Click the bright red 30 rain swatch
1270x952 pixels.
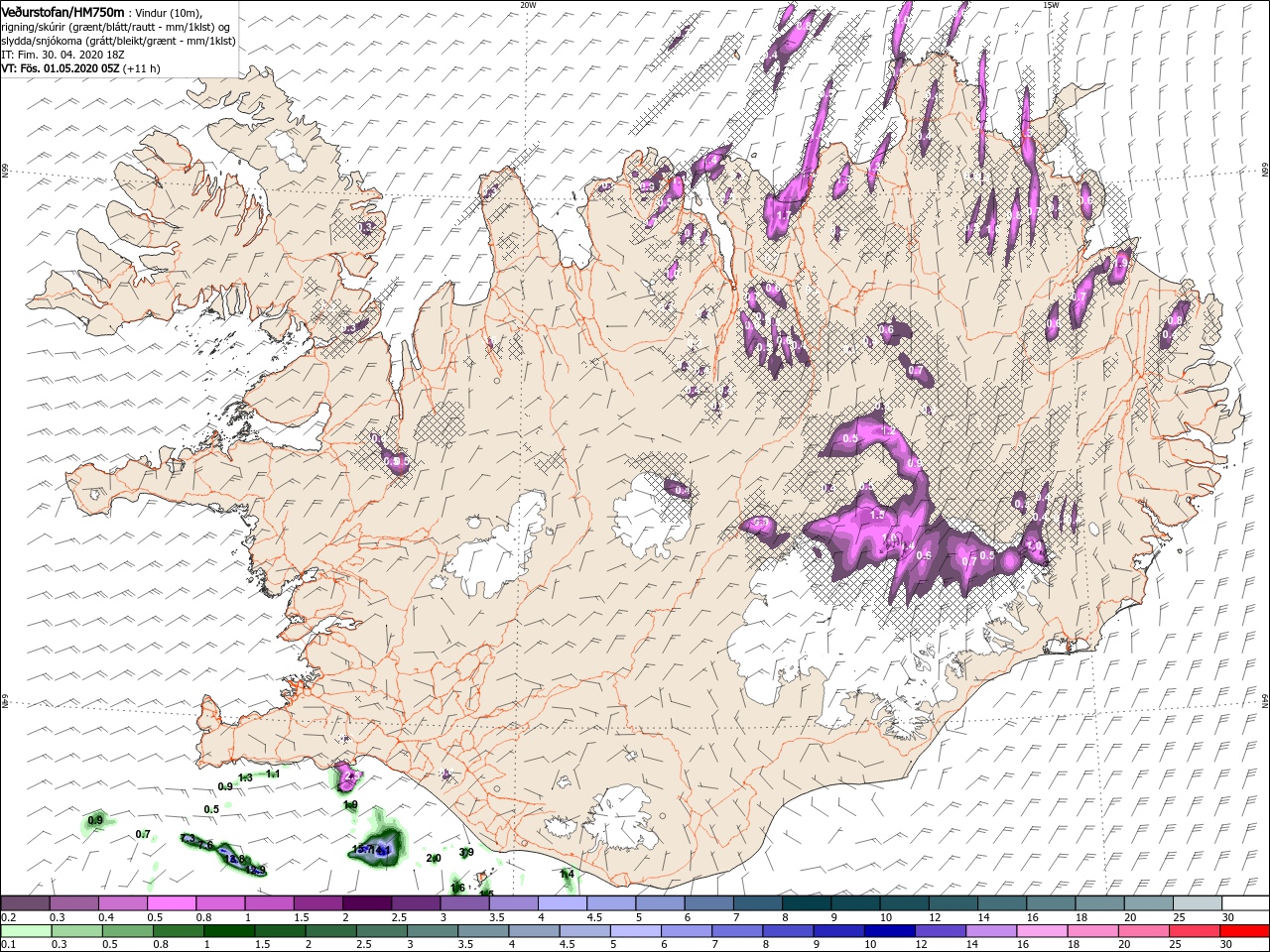point(1246,931)
